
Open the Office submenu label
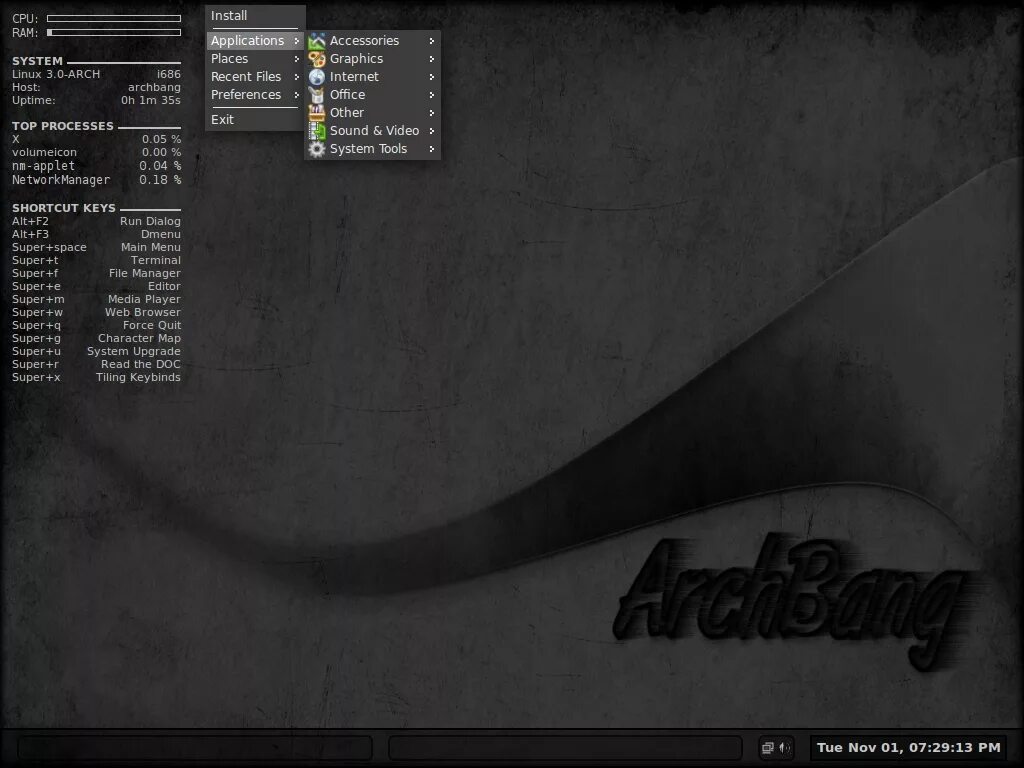(x=347, y=95)
